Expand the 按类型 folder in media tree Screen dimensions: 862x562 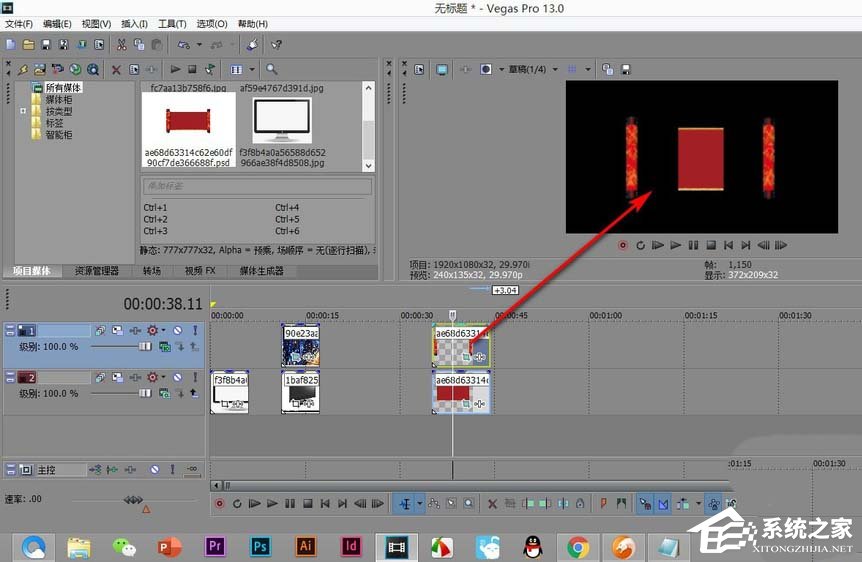click(23, 111)
